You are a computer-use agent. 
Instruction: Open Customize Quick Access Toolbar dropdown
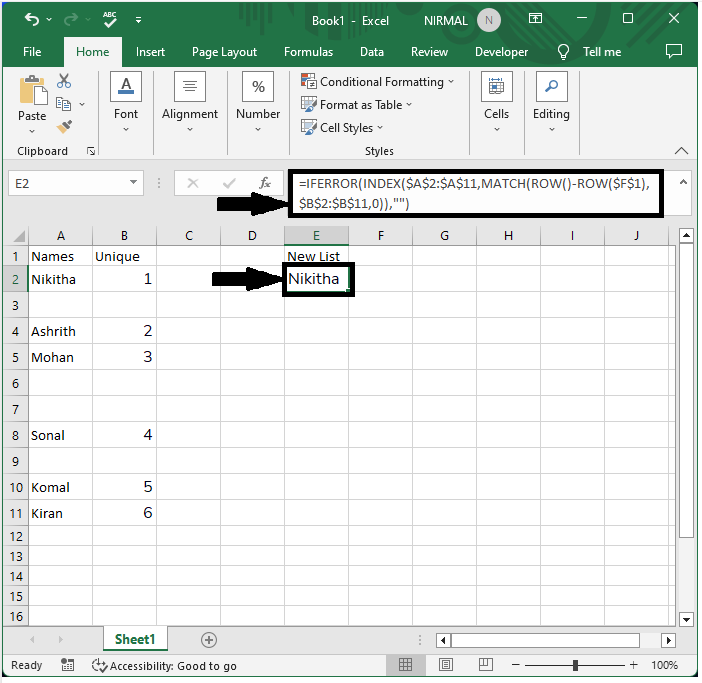138,20
